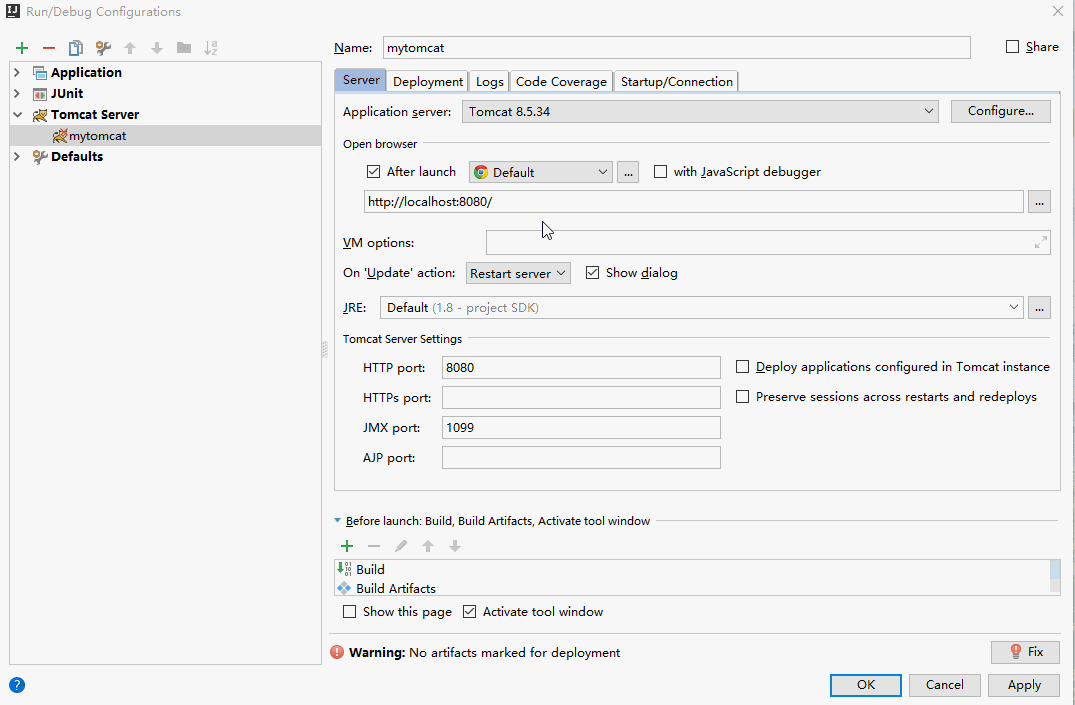Switch to the Server tab
The image size is (1075, 705).
(361, 80)
